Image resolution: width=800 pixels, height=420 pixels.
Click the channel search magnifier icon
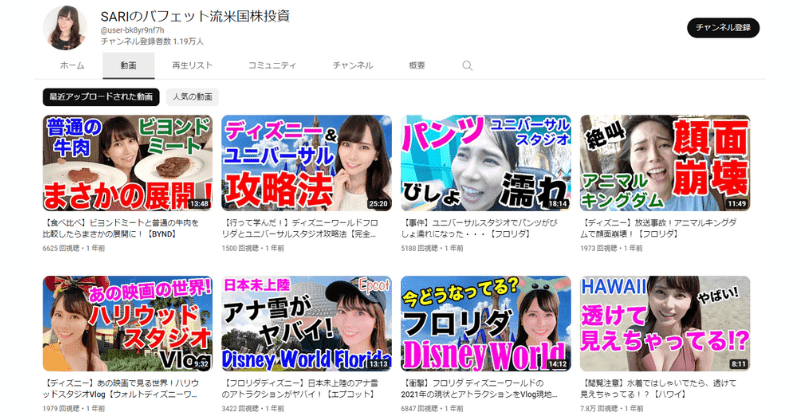click(x=467, y=66)
